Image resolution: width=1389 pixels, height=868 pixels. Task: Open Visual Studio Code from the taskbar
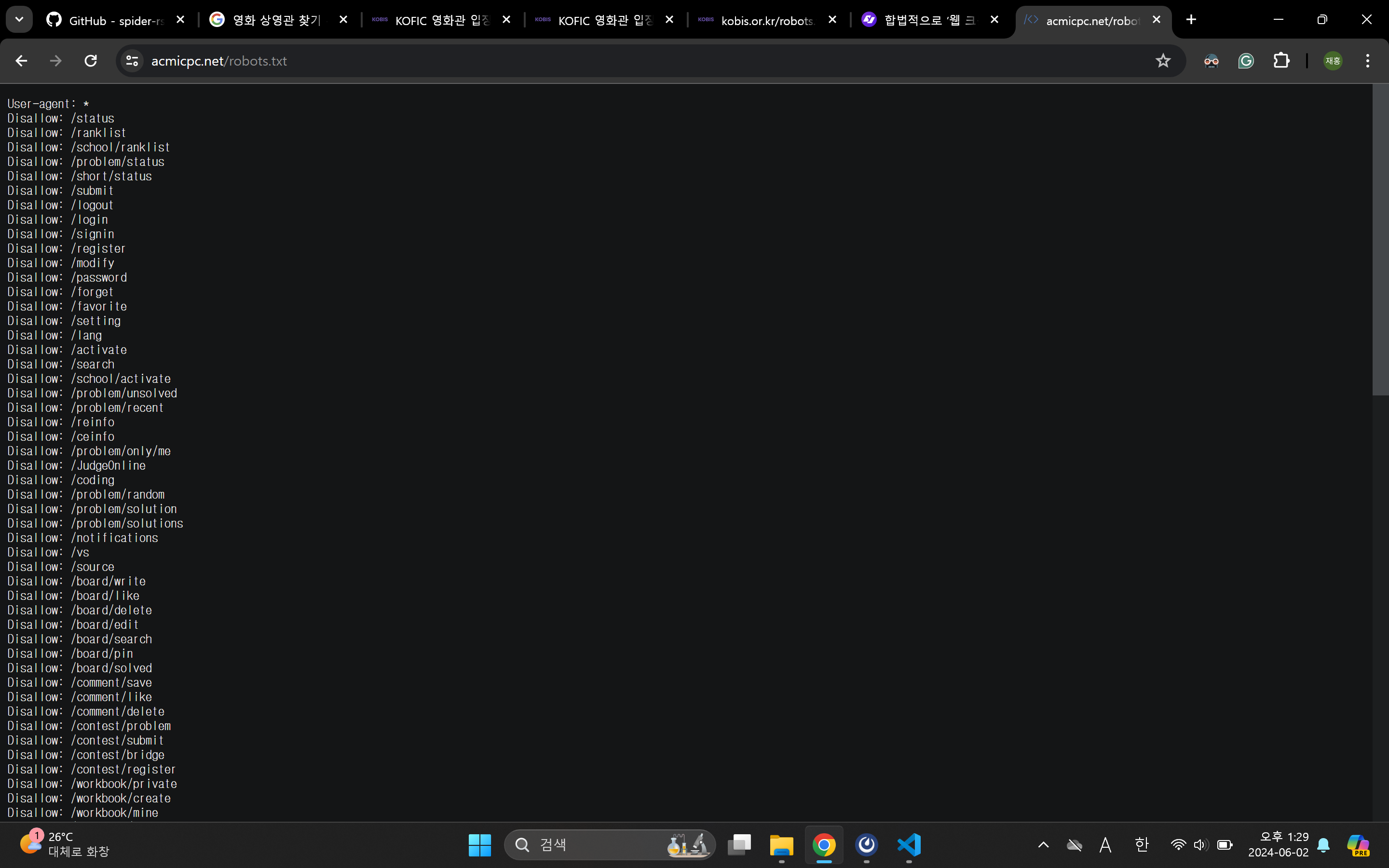click(909, 844)
